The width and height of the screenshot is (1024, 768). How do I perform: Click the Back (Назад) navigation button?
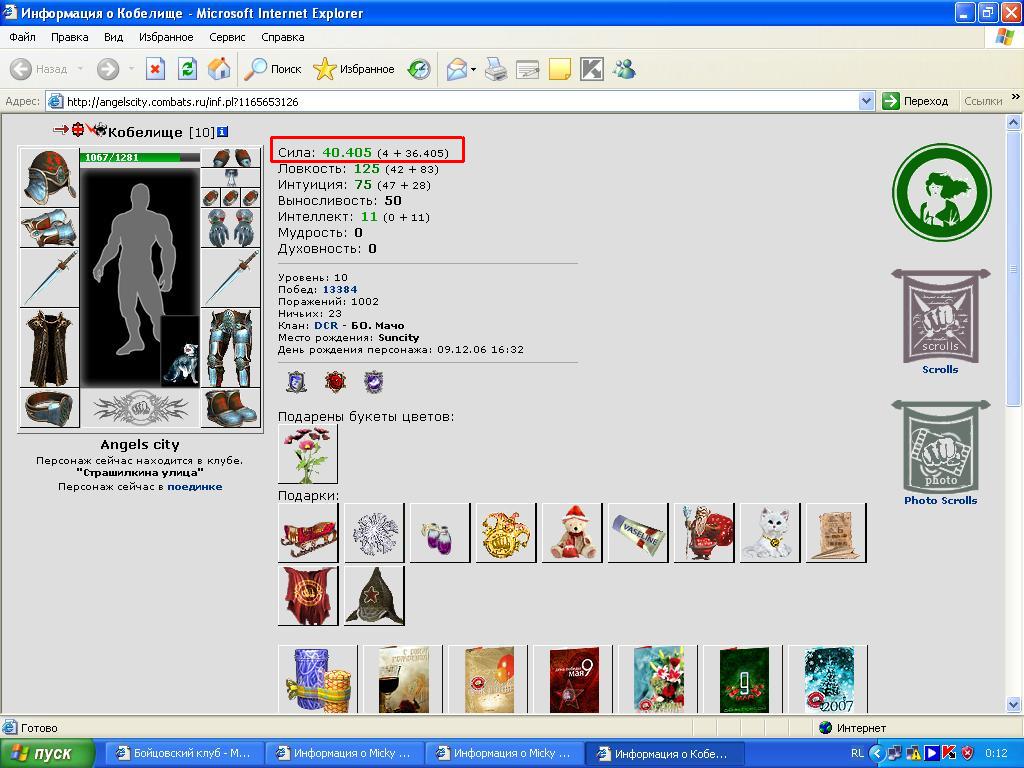click(x=39, y=69)
